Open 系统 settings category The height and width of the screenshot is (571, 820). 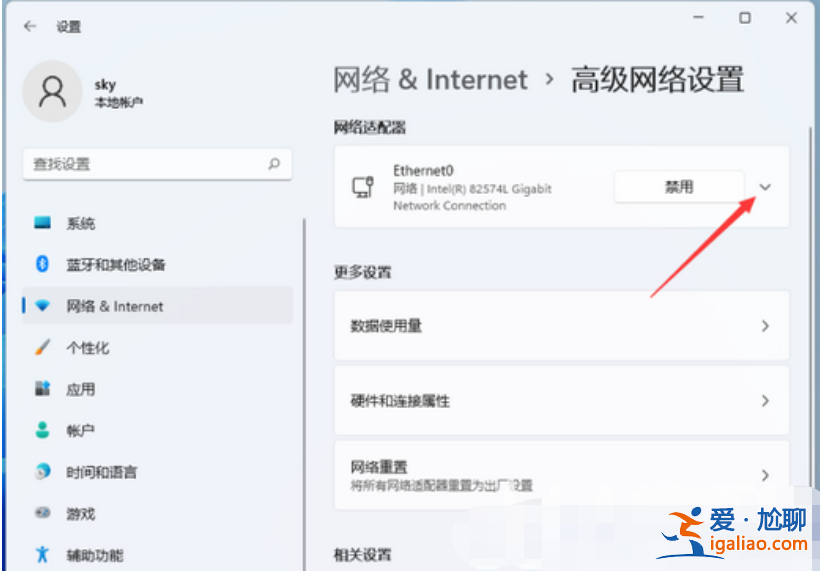[x=157, y=223]
